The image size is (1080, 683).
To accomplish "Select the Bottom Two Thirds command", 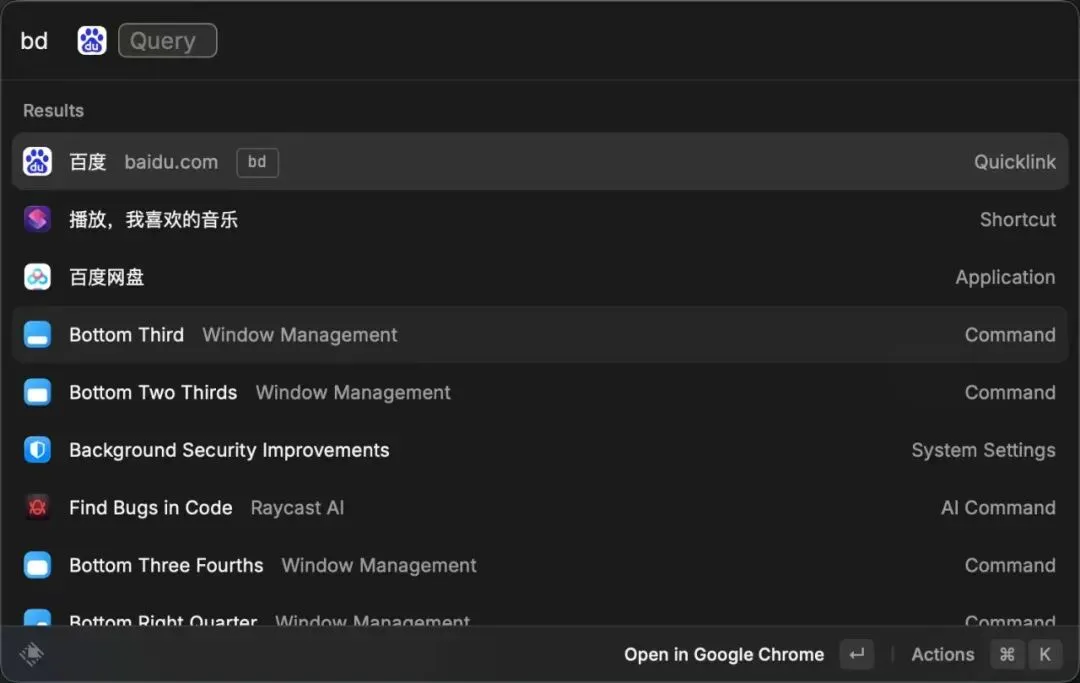I will point(540,392).
